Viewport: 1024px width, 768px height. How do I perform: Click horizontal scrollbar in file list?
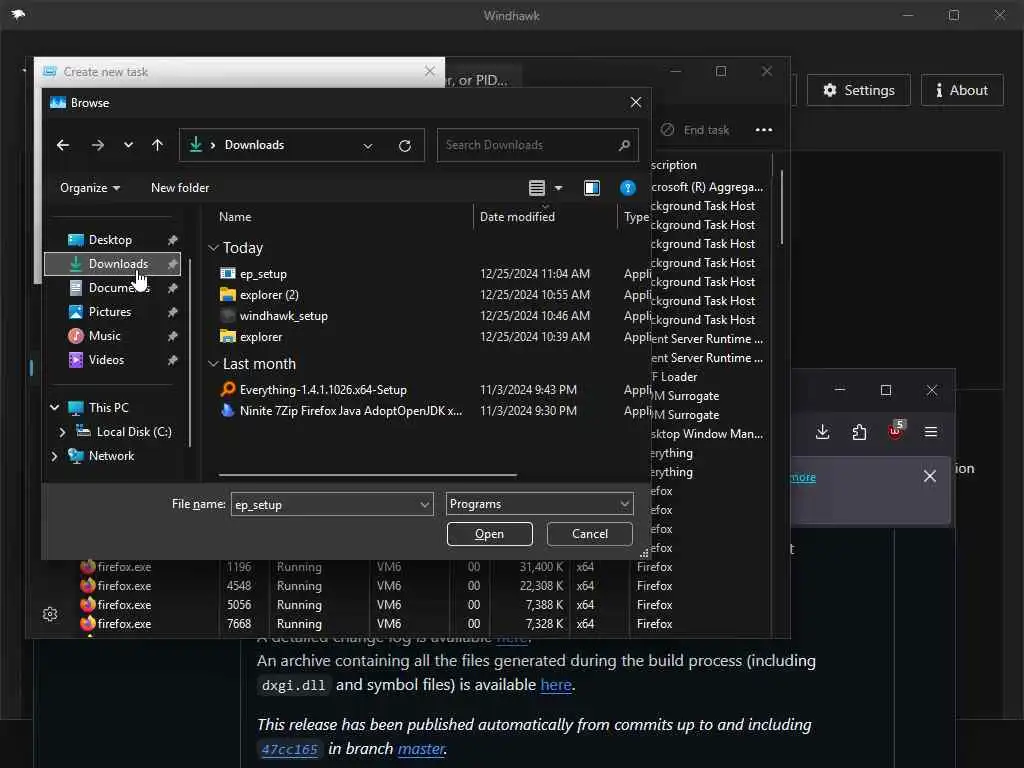(x=368, y=475)
